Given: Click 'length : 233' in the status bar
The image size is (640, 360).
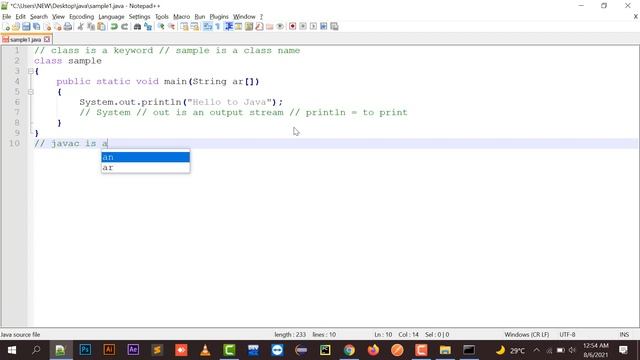Looking at the screenshot, I should [290, 335].
